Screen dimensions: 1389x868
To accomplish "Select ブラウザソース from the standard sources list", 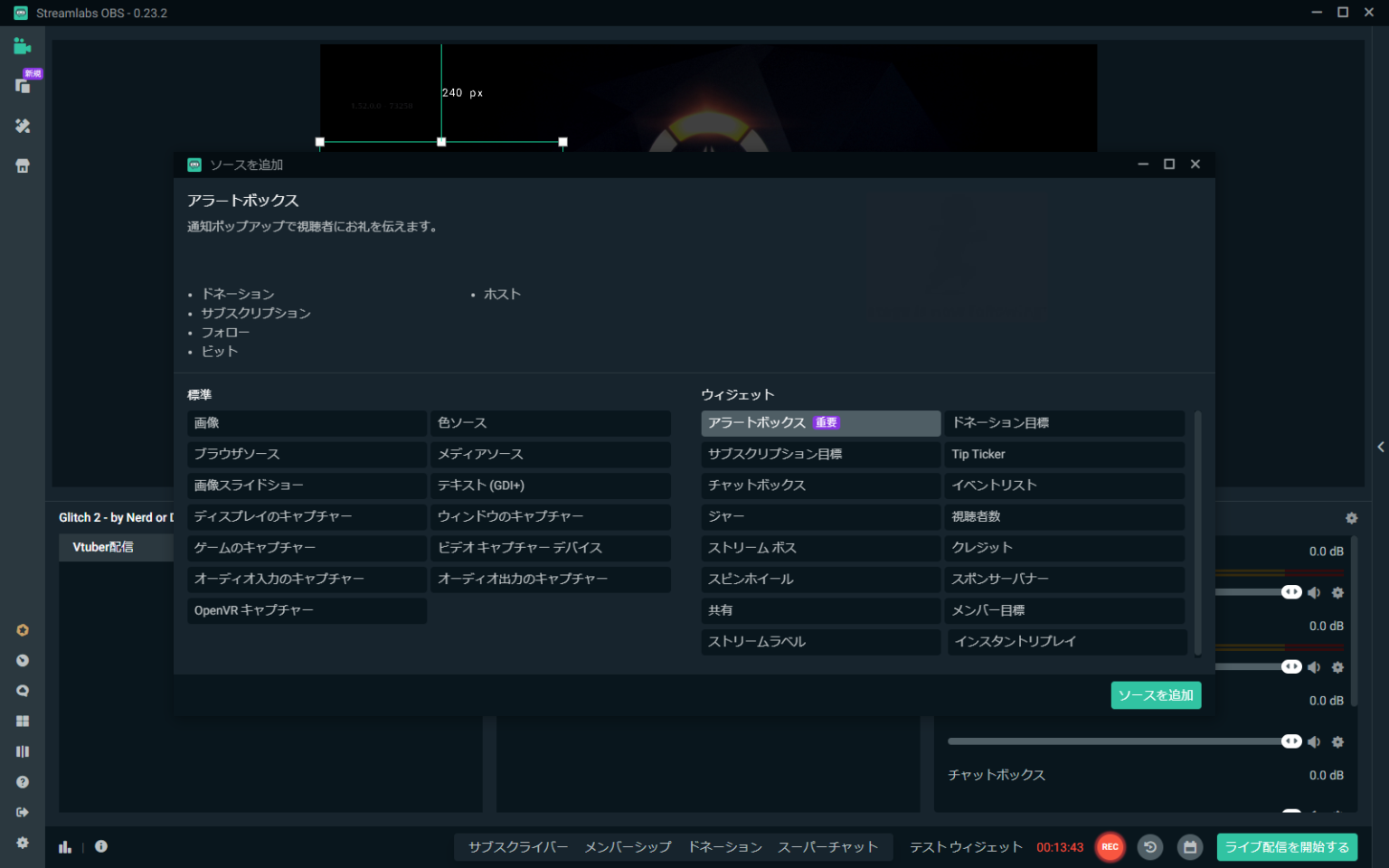I will coord(307,454).
